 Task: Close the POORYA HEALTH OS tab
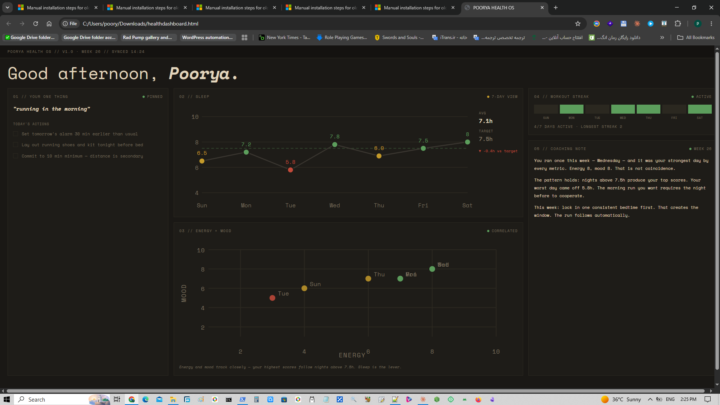[x=542, y=8]
